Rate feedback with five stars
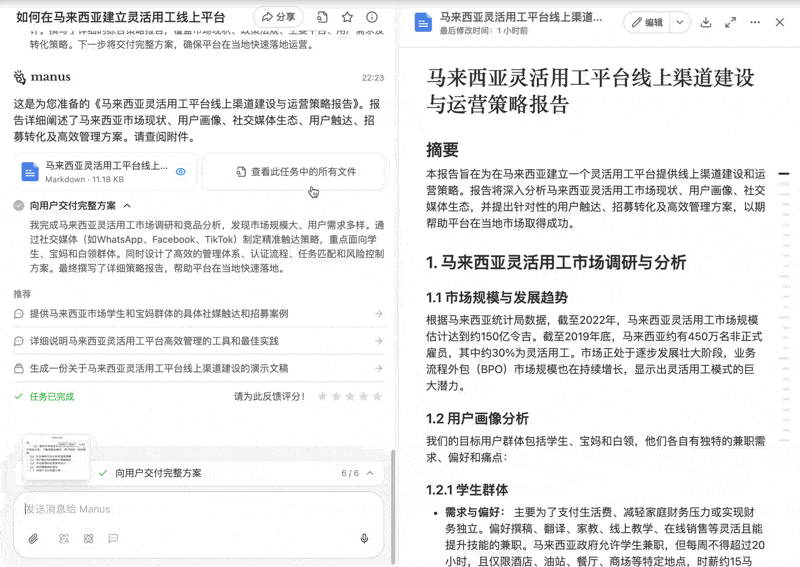800x567 pixels. pyautogui.click(x=378, y=396)
